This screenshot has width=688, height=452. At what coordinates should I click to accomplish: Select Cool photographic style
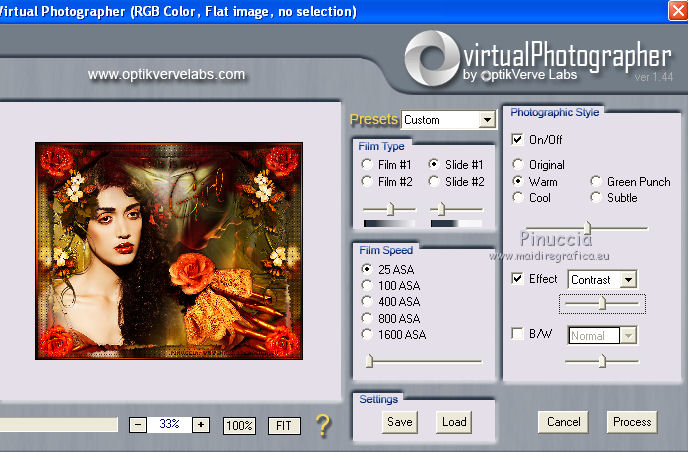click(518, 197)
